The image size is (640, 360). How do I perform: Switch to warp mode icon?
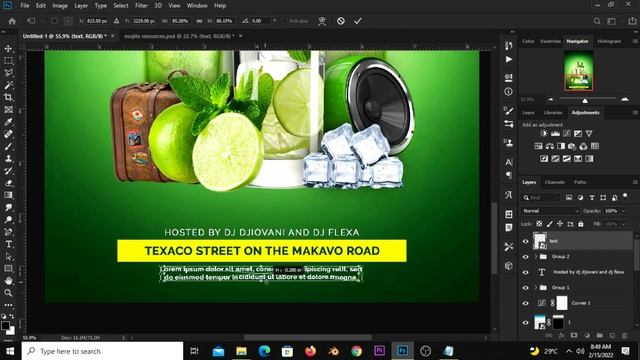tap(322, 21)
